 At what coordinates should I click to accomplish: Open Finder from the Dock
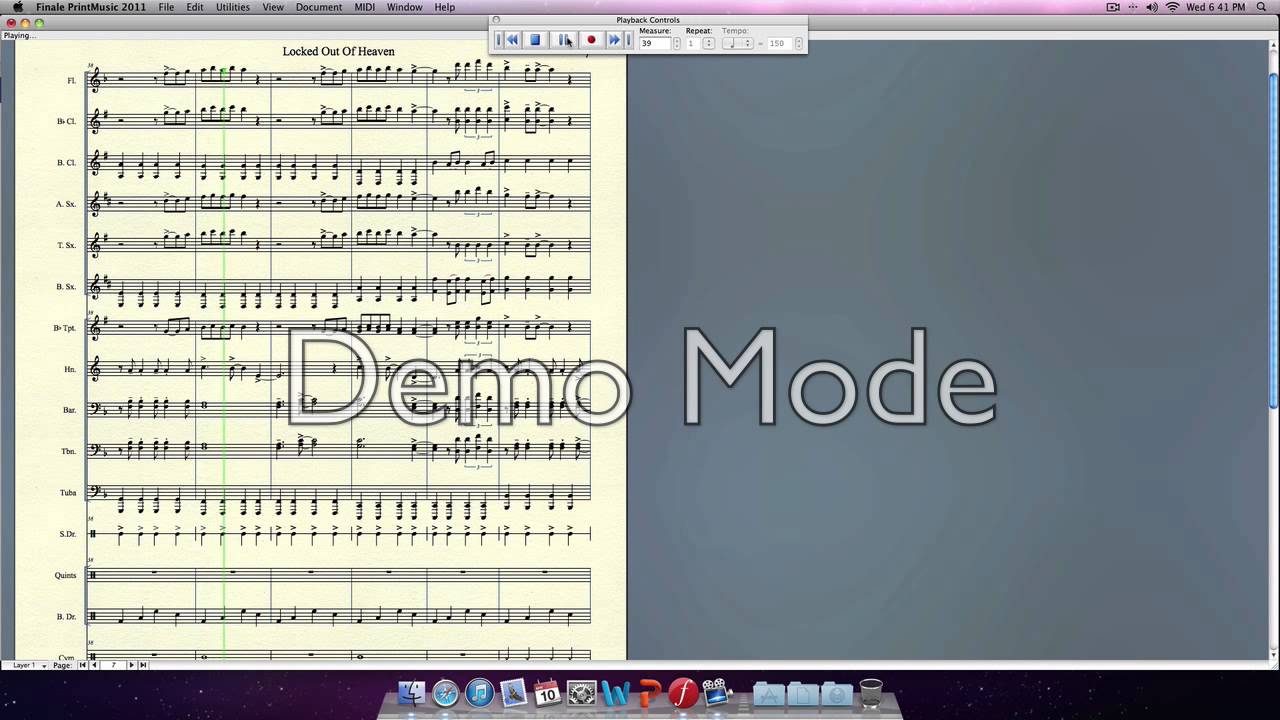(x=412, y=692)
